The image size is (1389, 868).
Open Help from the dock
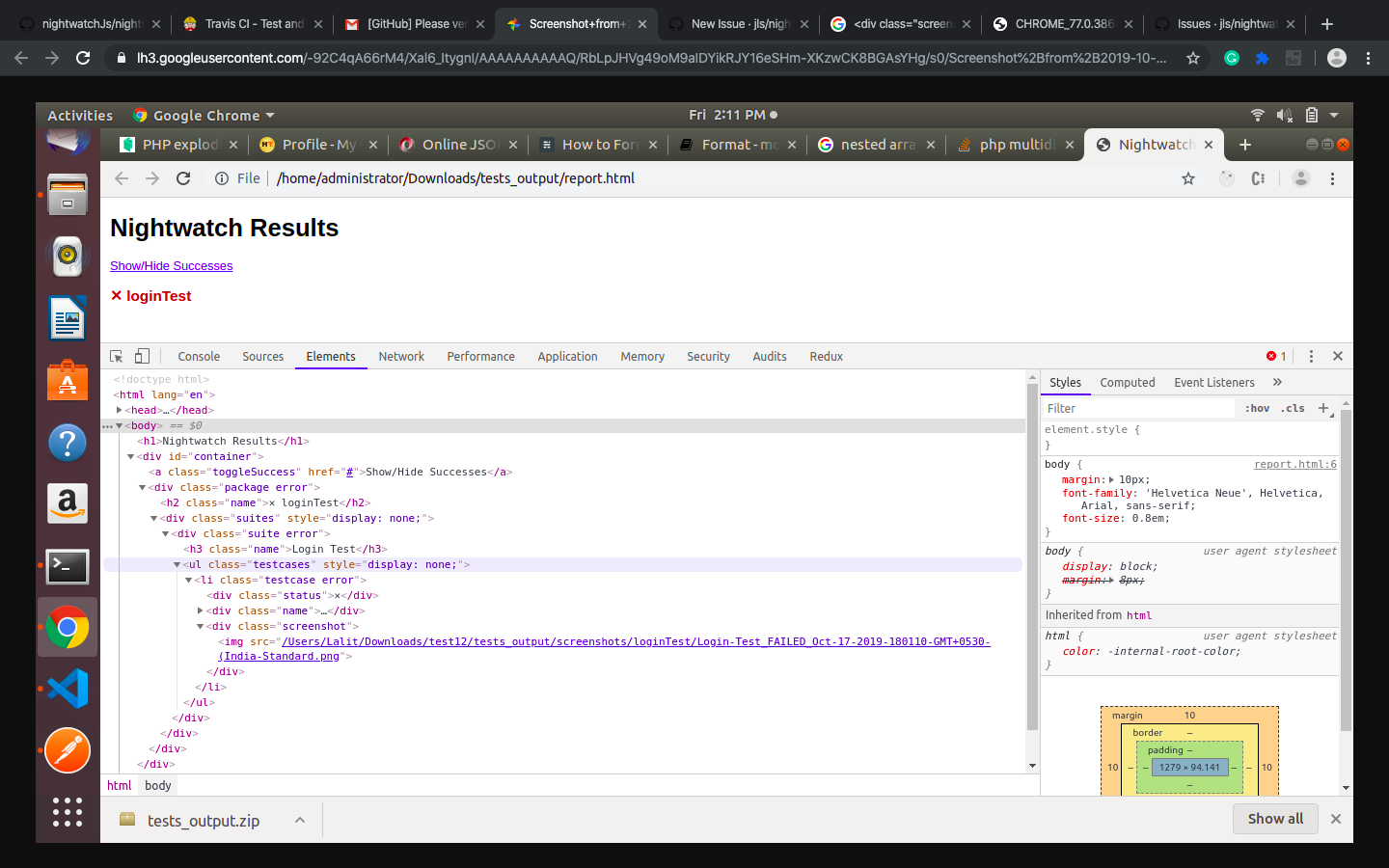point(68,443)
